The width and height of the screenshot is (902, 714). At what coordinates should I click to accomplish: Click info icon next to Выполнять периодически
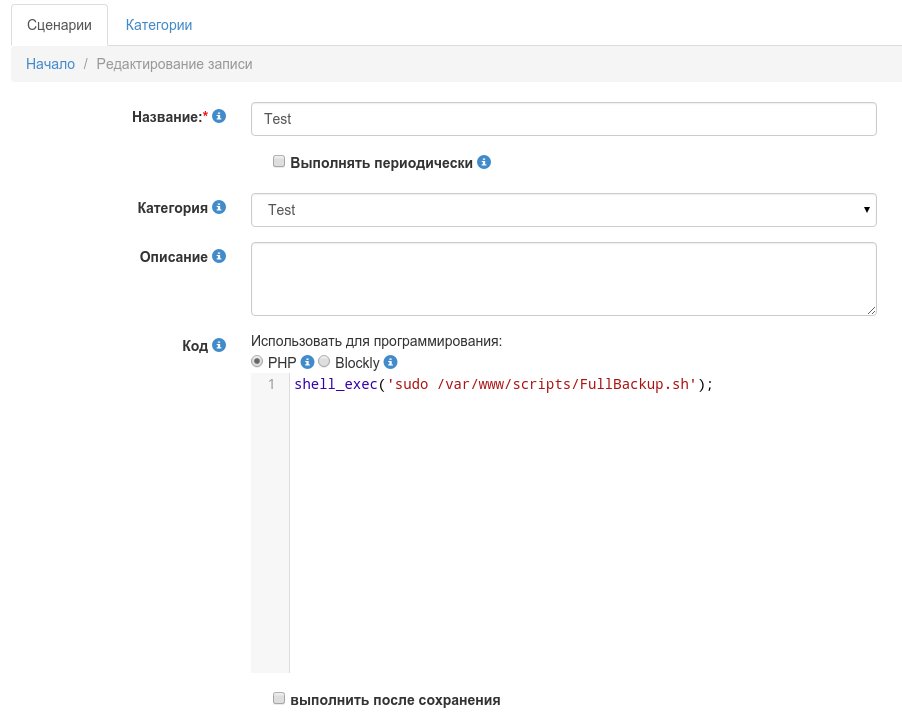[484, 162]
